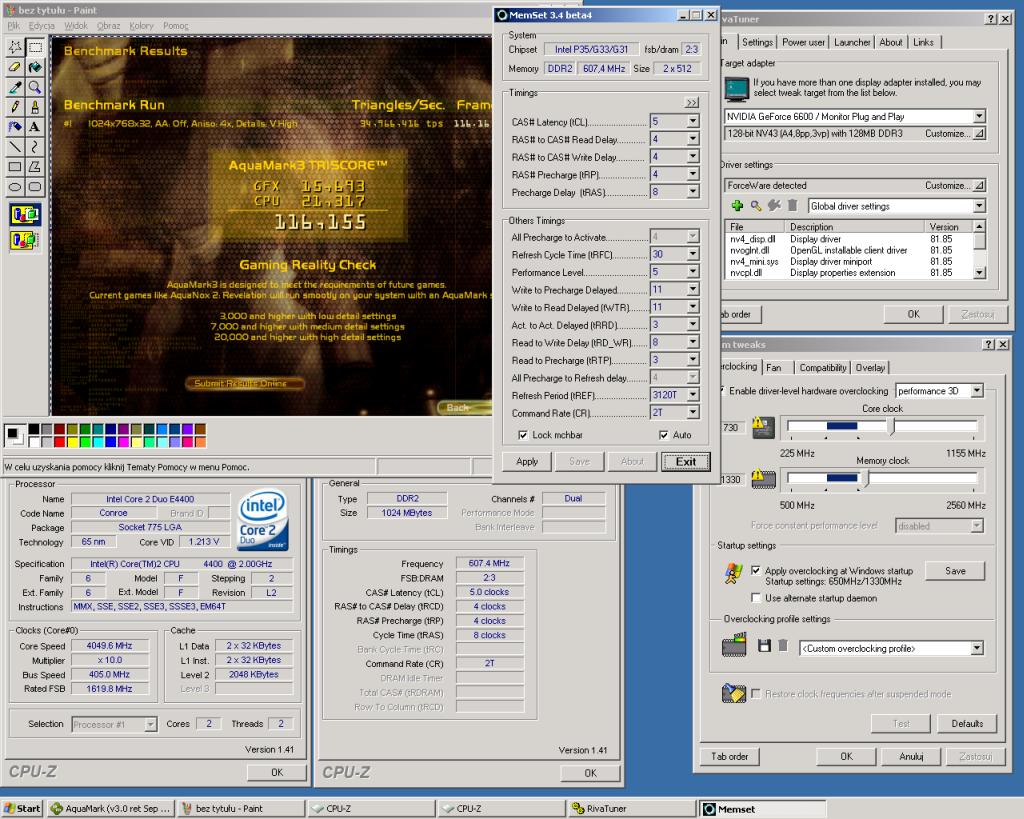Screen dimensions: 1024x819
Task: Click the memory clock chip warning icon
Action: 763,479
